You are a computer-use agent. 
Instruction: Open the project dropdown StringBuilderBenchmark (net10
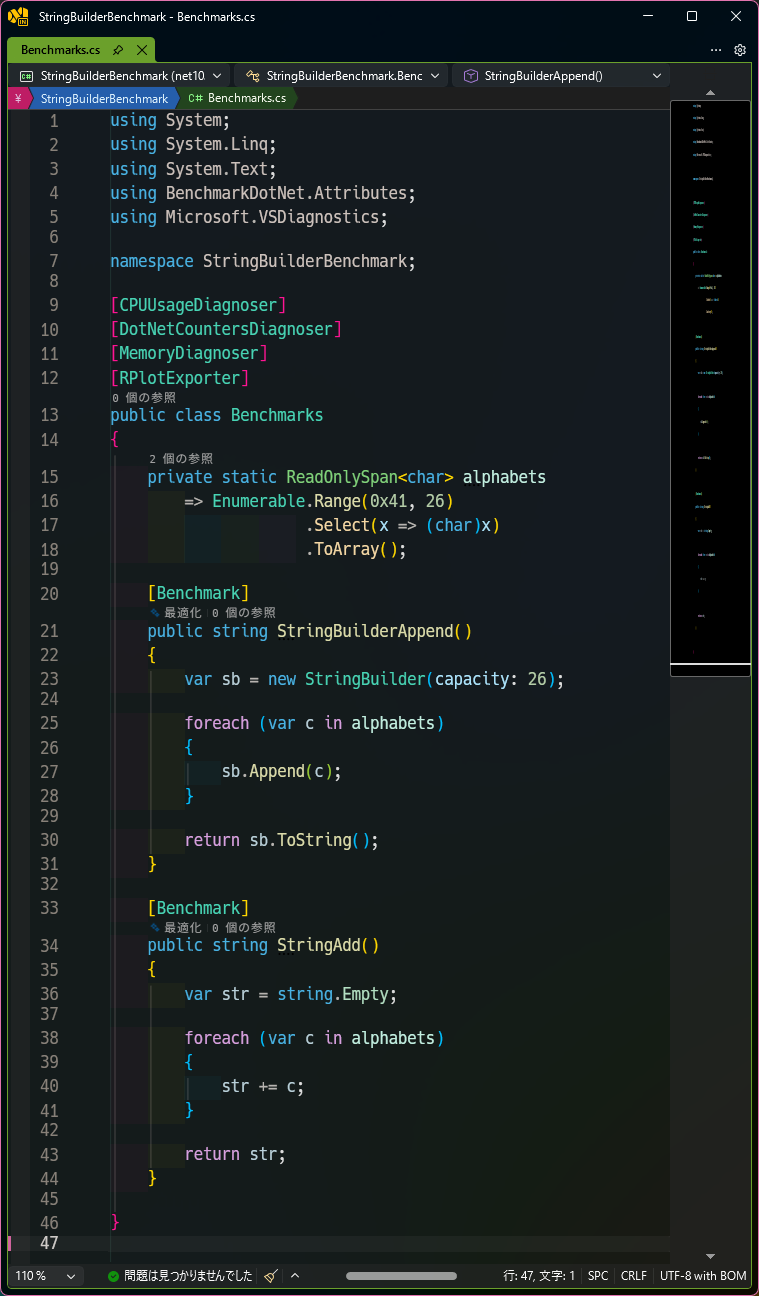point(118,75)
